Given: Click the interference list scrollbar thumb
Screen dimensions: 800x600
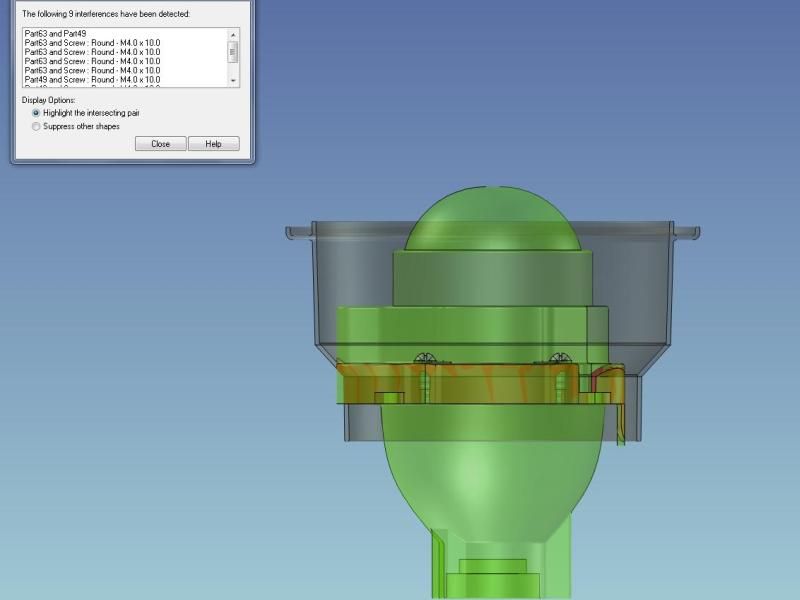Looking at the screenshot, I should (233, 52).
